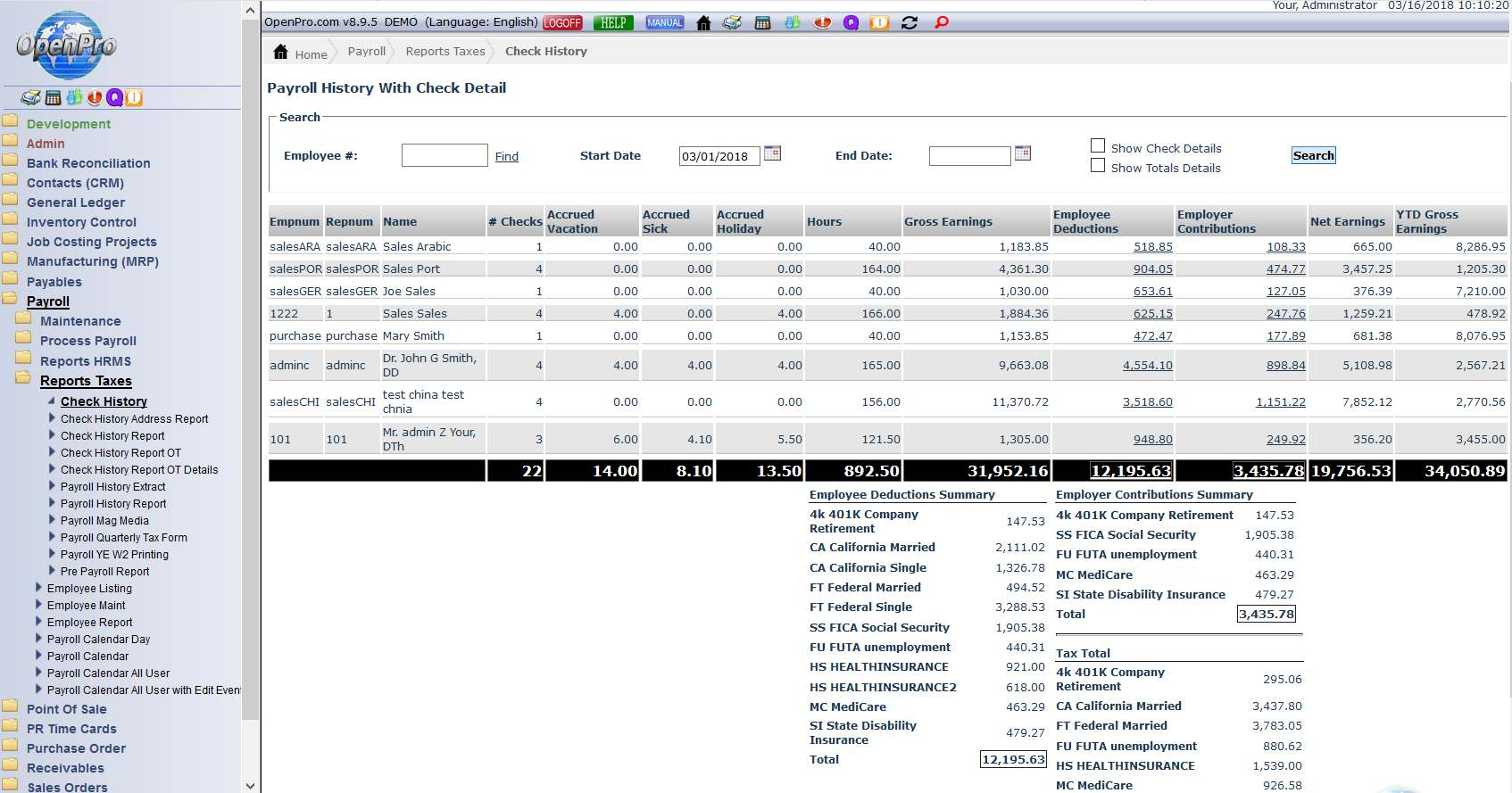Click the Employee # input field
This screenshot has width=1512, height=793.
pyautogui.click(x=444, y=155)
